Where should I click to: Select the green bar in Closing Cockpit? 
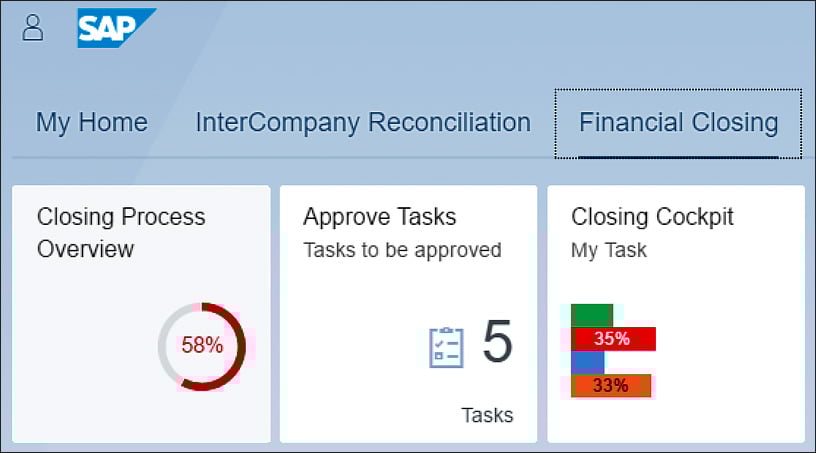tap(592, 316)
